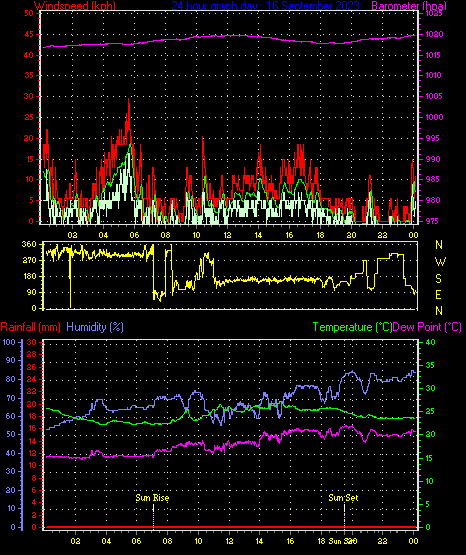Click the 28 value on rainfall axis

(x=32, y=354)
